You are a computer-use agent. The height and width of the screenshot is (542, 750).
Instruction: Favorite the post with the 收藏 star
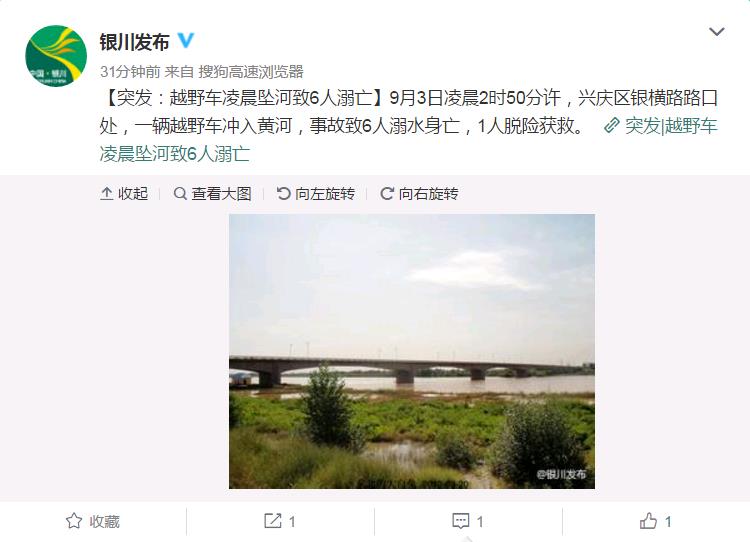[92, 521]
